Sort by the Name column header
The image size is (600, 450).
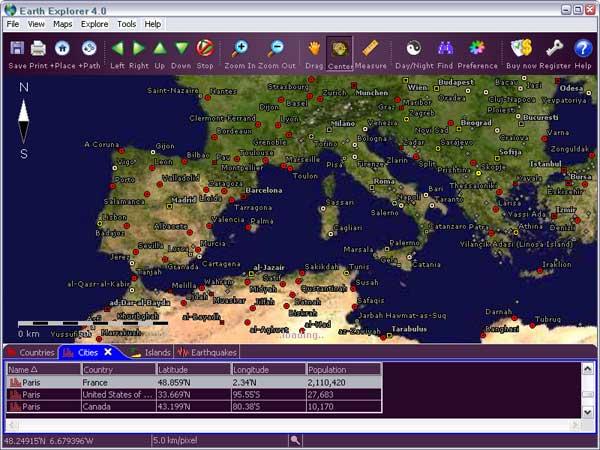point(43,370)
